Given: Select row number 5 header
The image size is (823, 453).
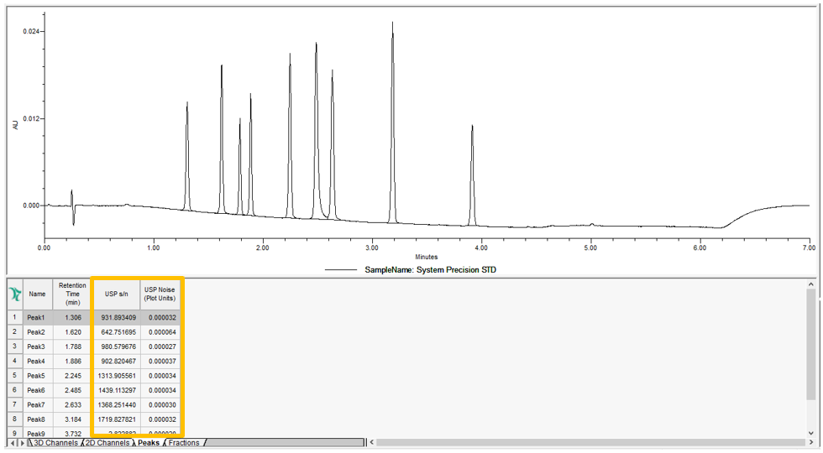Looking at the screenshot, I should click(x=15, y=376).
